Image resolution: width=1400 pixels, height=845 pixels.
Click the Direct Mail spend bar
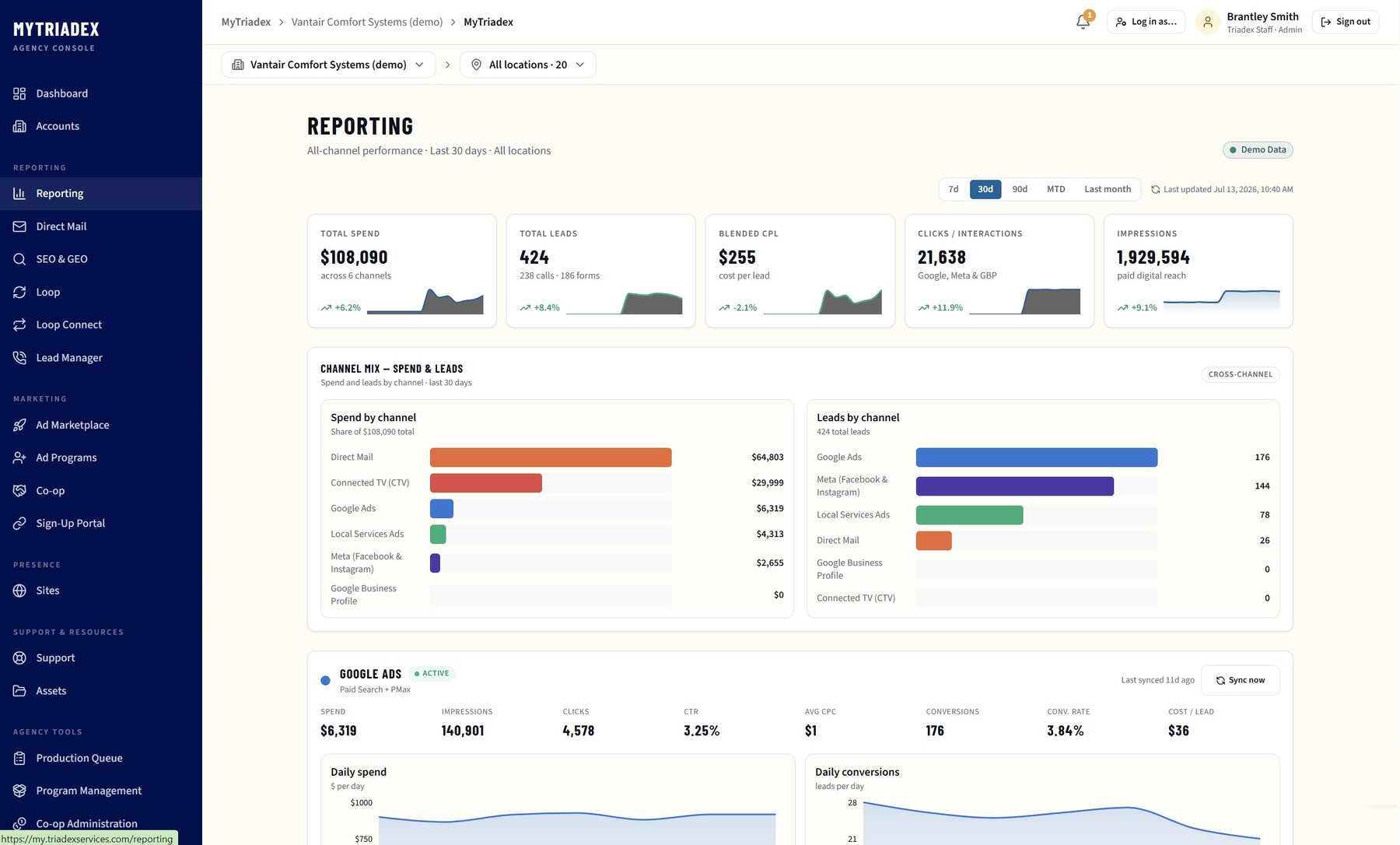tap(551, 458)
